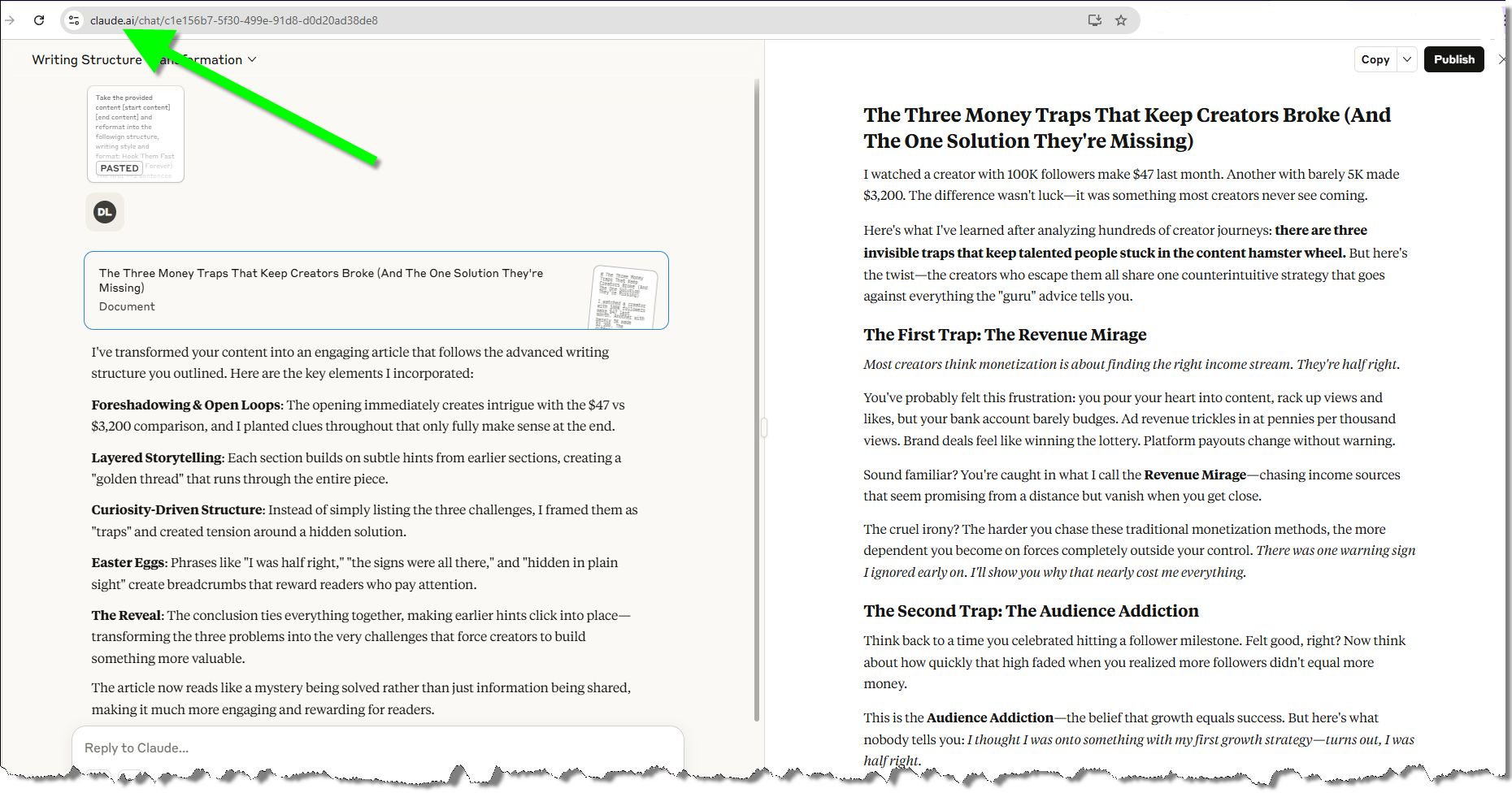Click the install app icon in address bar
The height and width of the screenshot is (793, 1512).
(1094, 20)
